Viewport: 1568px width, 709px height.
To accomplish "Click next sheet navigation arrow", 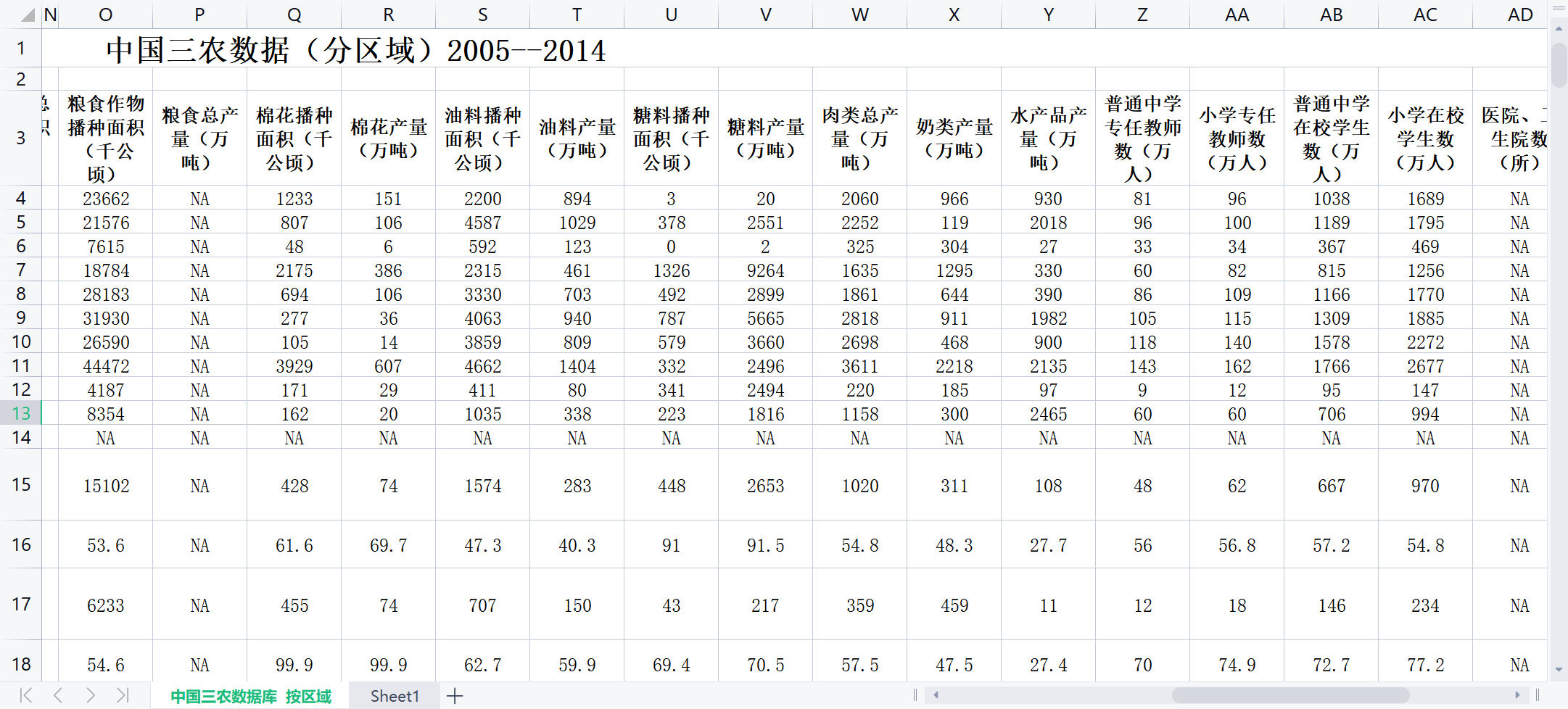I will pyautogui.click(x=91, y=696).
